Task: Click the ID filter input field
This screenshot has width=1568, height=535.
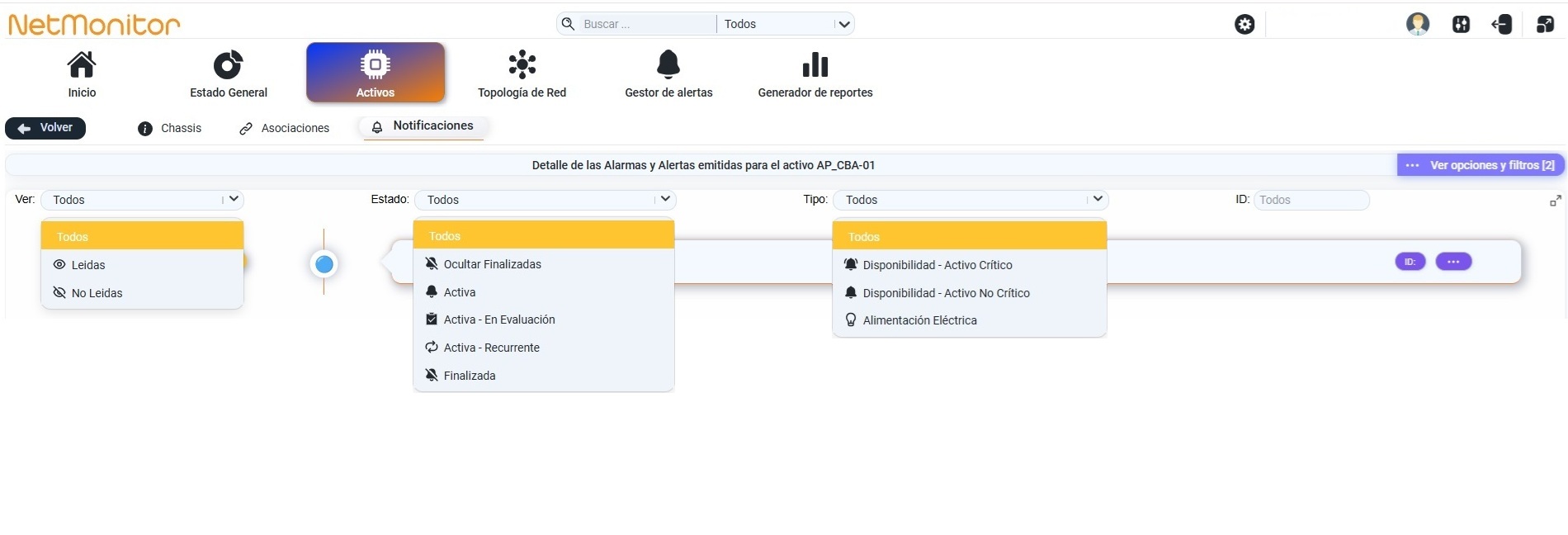Action: [x=1311, y=200]
